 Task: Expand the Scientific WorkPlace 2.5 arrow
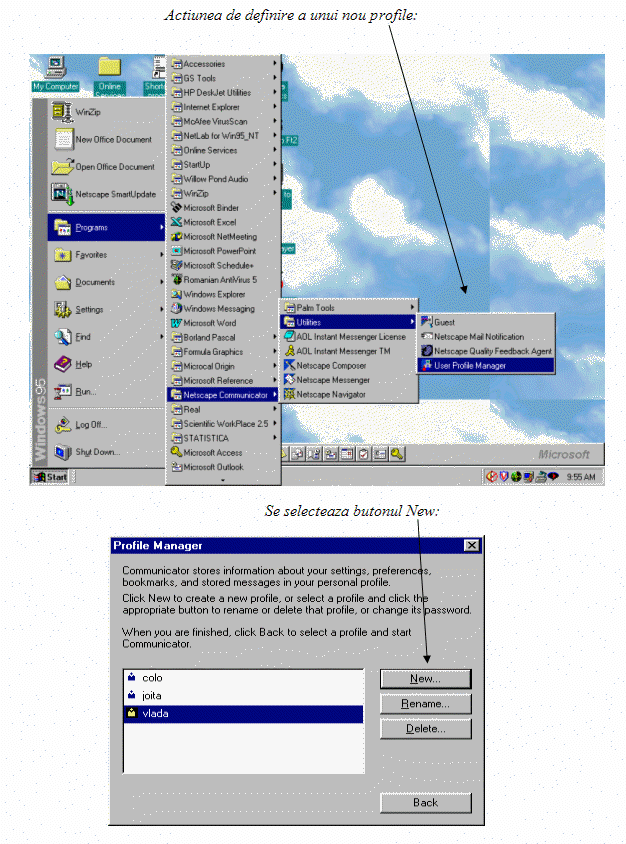pyautogui.click(x=275, y=424)
